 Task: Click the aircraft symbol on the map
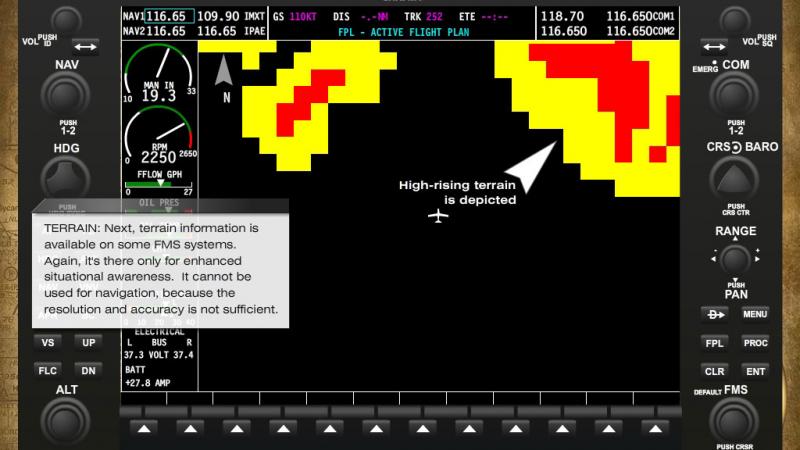point(438,216)
